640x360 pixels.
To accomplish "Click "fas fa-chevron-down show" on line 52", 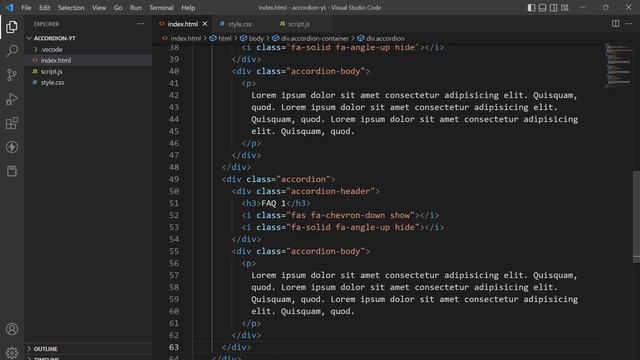I will [x=351, y=215].
